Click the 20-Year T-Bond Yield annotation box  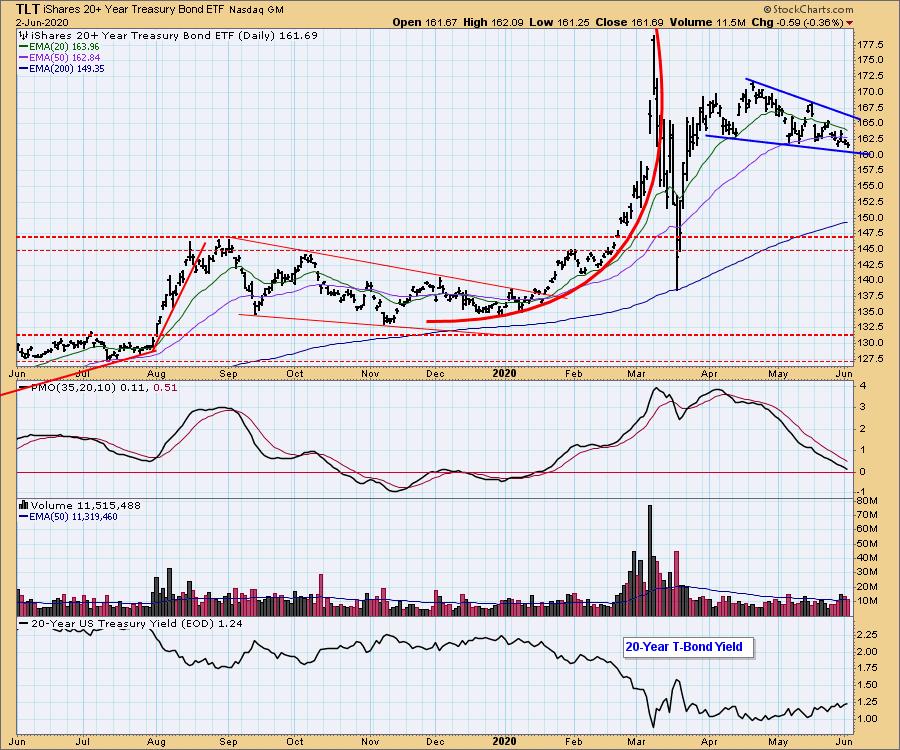(x=688, y=647)
